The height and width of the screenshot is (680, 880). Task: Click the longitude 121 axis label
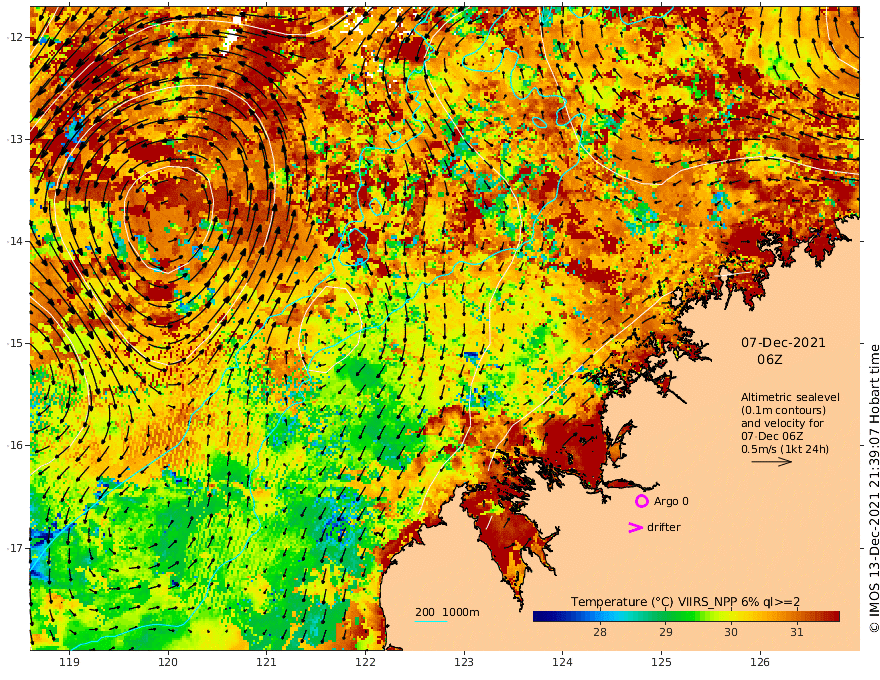[266, 662]
